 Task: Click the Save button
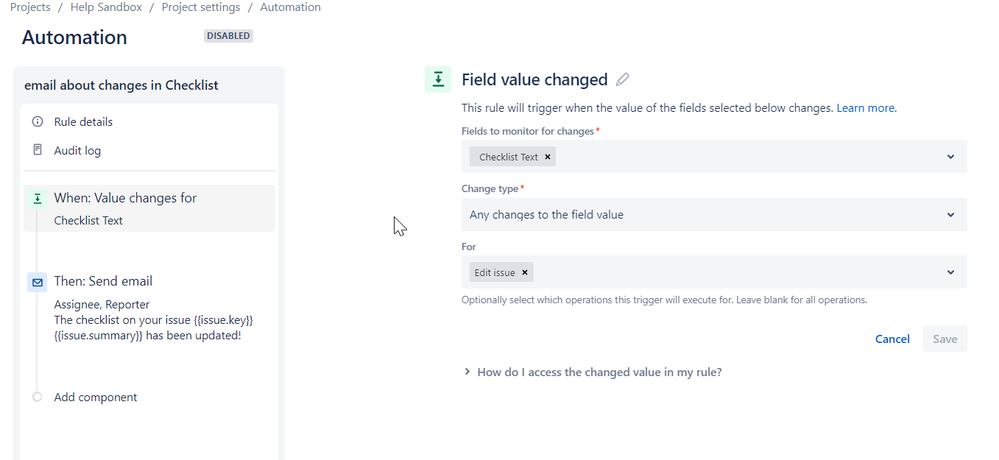[x=945, y=339]
